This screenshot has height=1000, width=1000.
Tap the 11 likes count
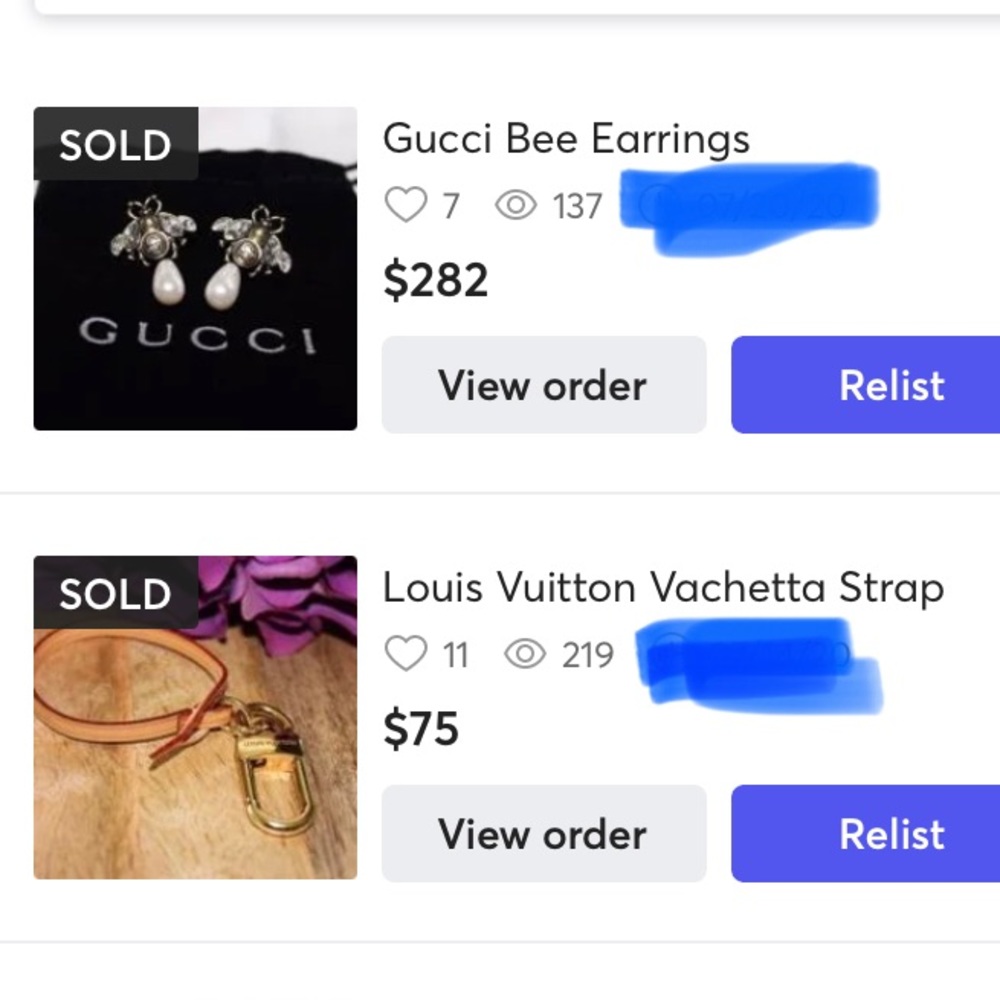455,655
